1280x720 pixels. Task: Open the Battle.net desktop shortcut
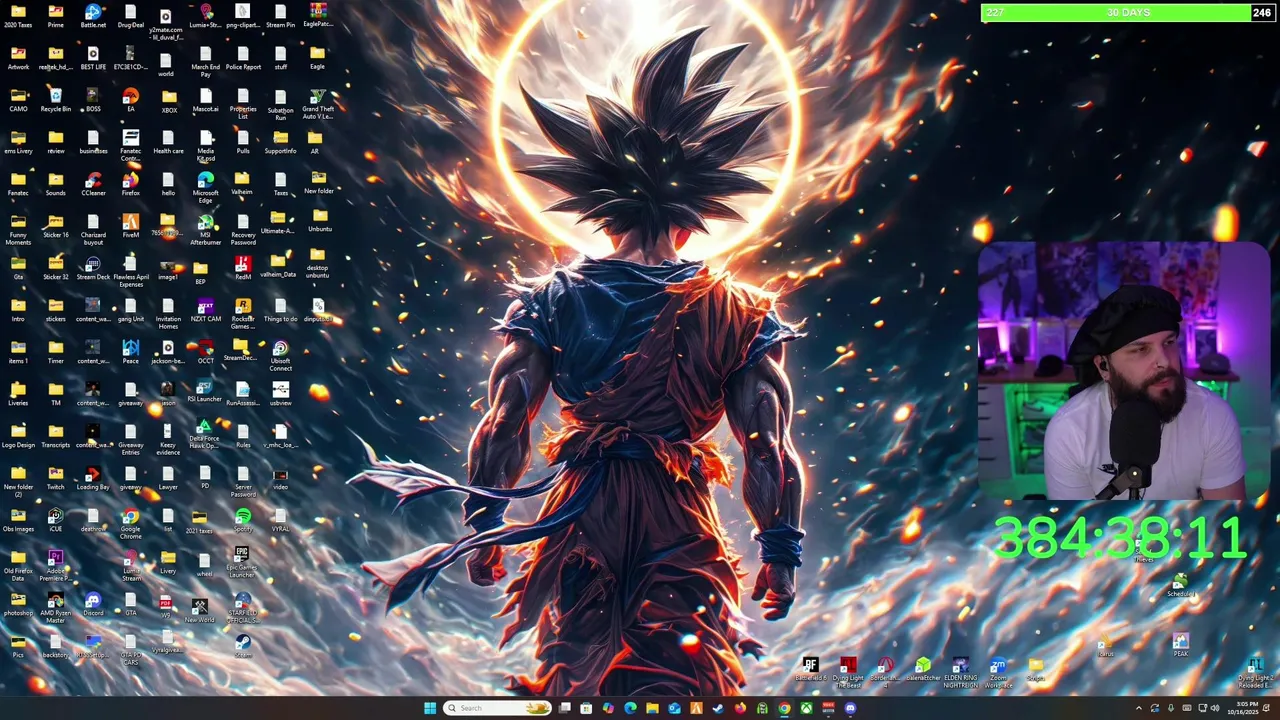pyautogui.click(x=93, y=16)
